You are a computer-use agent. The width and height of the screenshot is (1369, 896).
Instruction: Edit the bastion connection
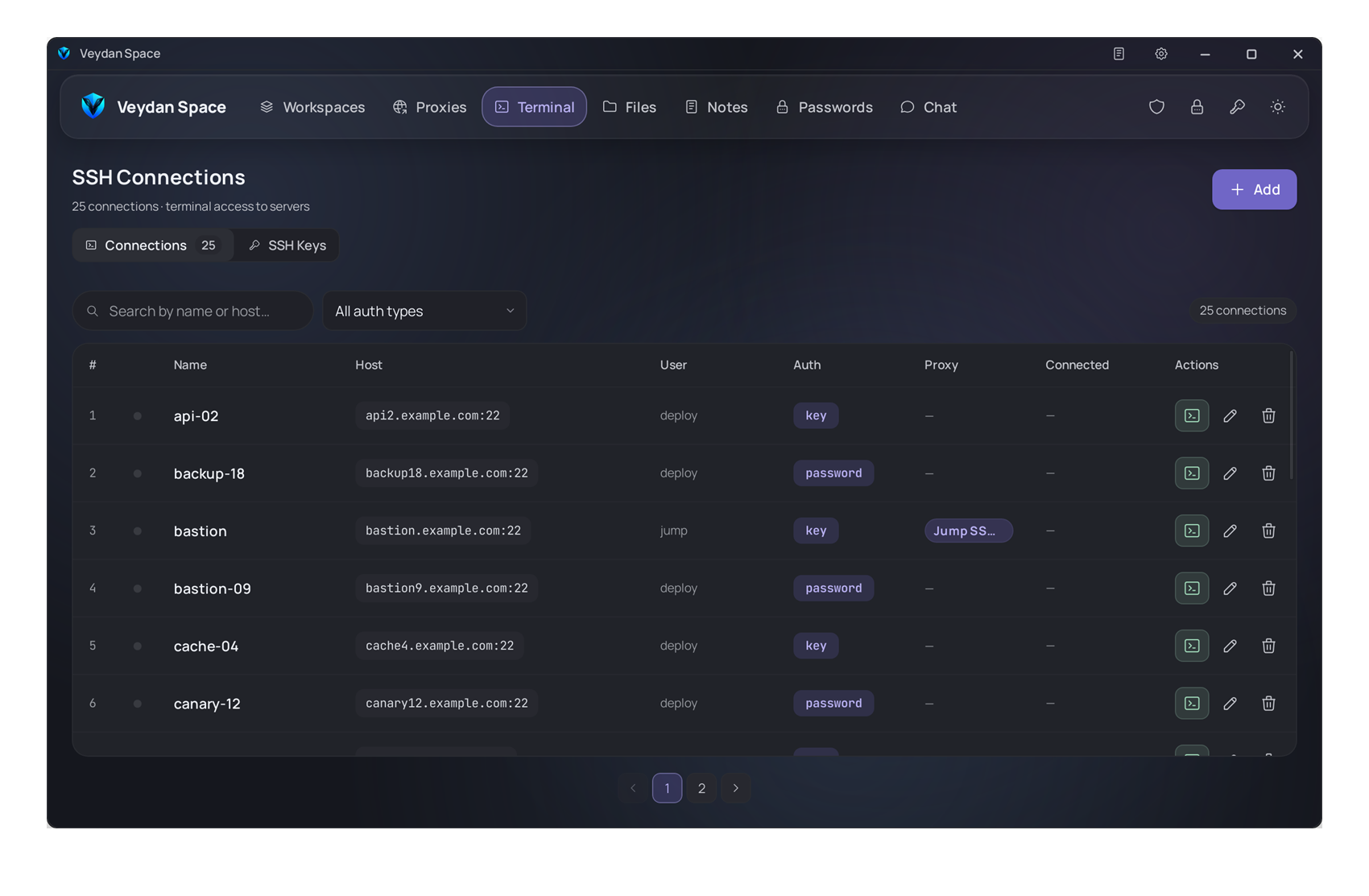coord(1230,531)
